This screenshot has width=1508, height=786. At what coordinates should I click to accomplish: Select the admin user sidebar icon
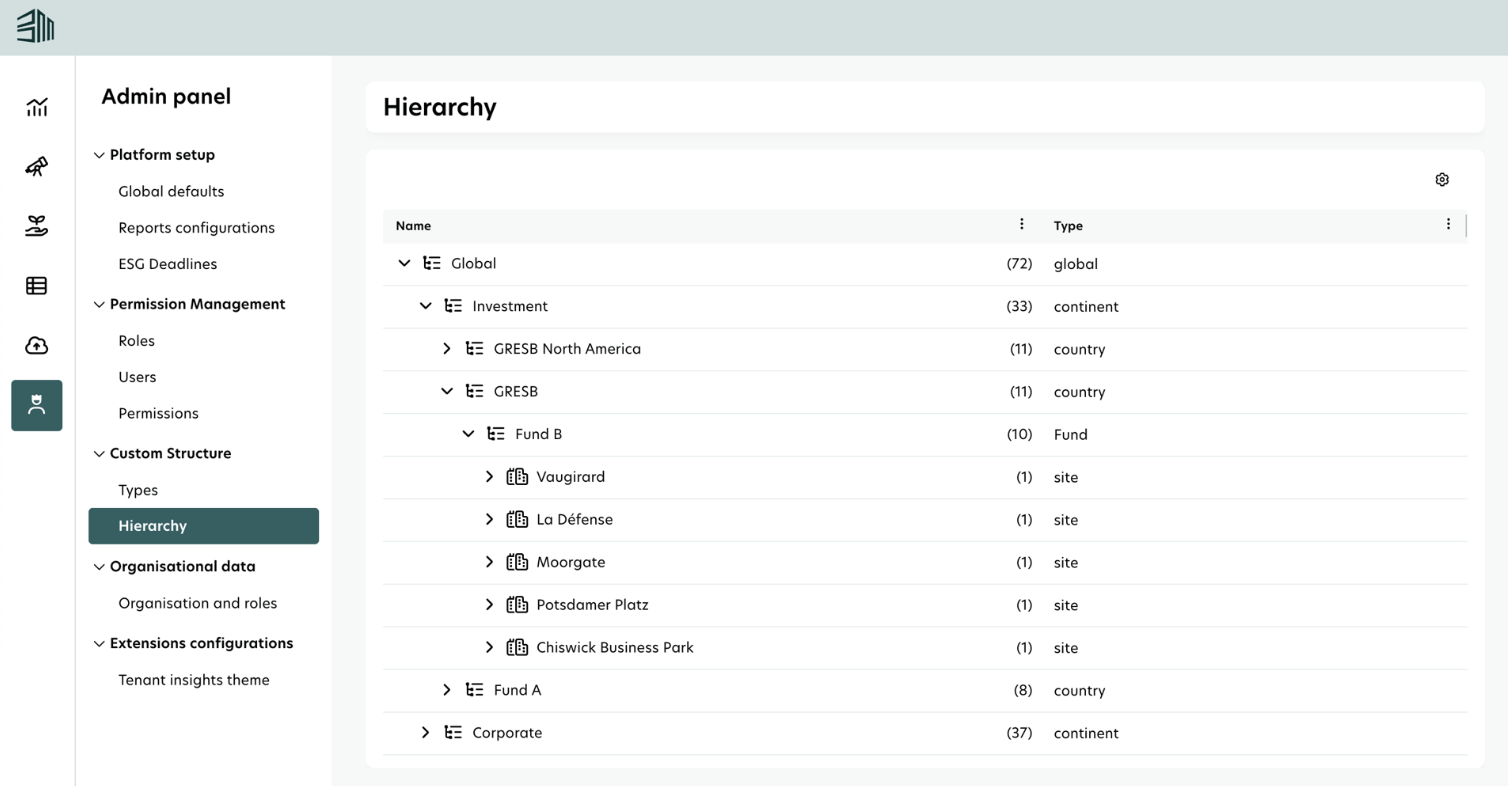point(37,405)
